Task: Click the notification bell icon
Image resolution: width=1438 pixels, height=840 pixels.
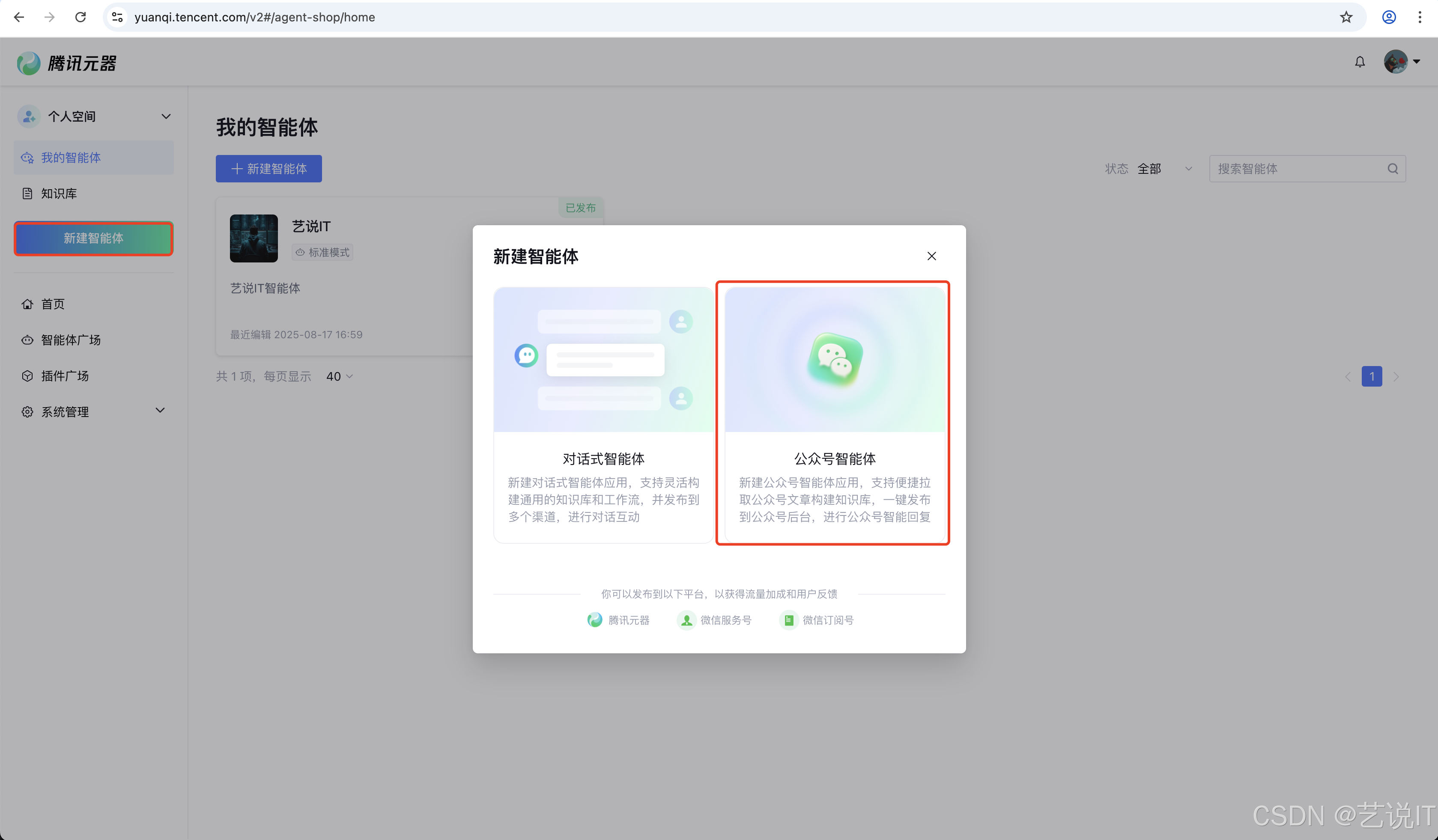Action: pyautogui.click(x=1360, y=62)
